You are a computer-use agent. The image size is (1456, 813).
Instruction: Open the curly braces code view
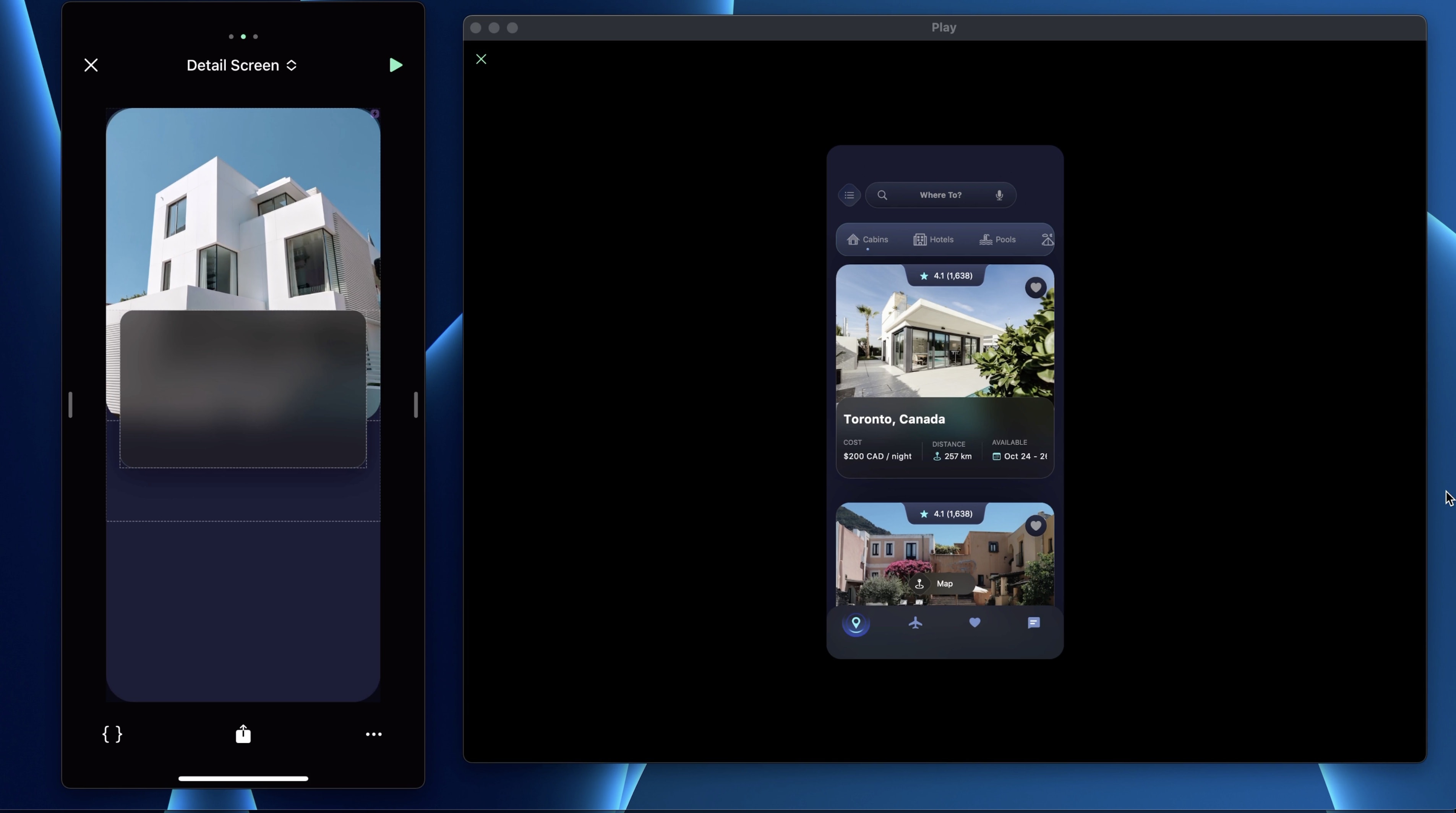tap(112, 734)
